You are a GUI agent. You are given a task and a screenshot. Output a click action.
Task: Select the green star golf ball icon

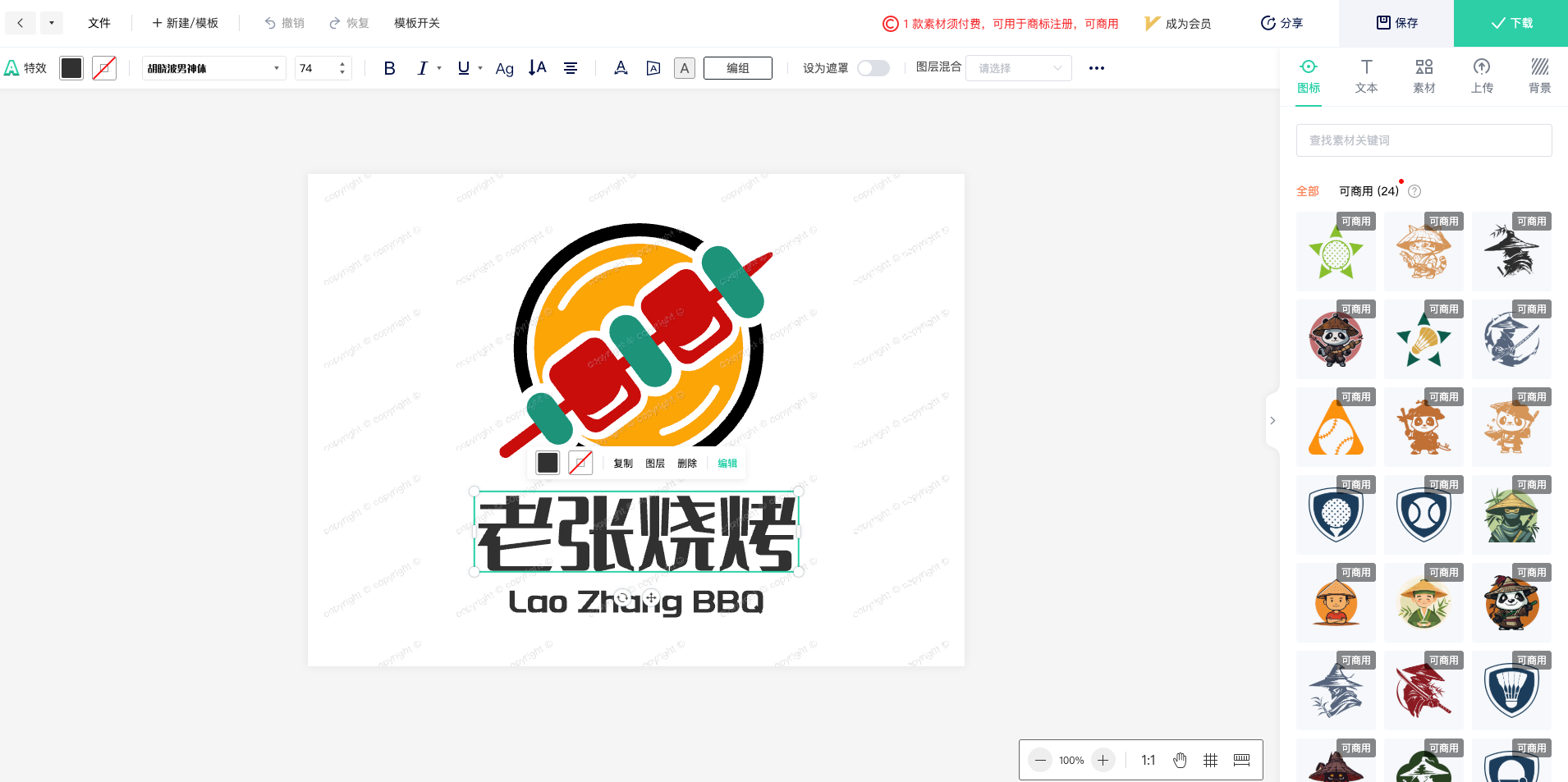1336,251
